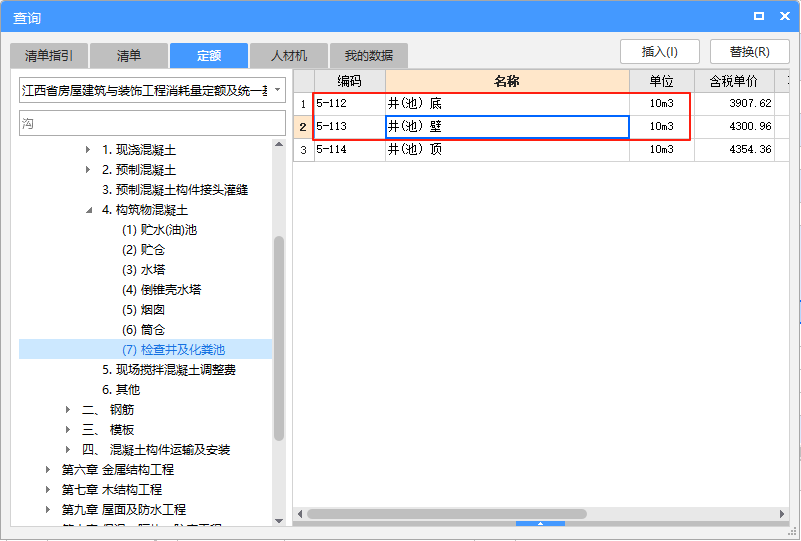The width and height of the screenshot is (801, 541).
Task: Expand the 第七章 木结构工程 chapter
Action: [48, 489]
